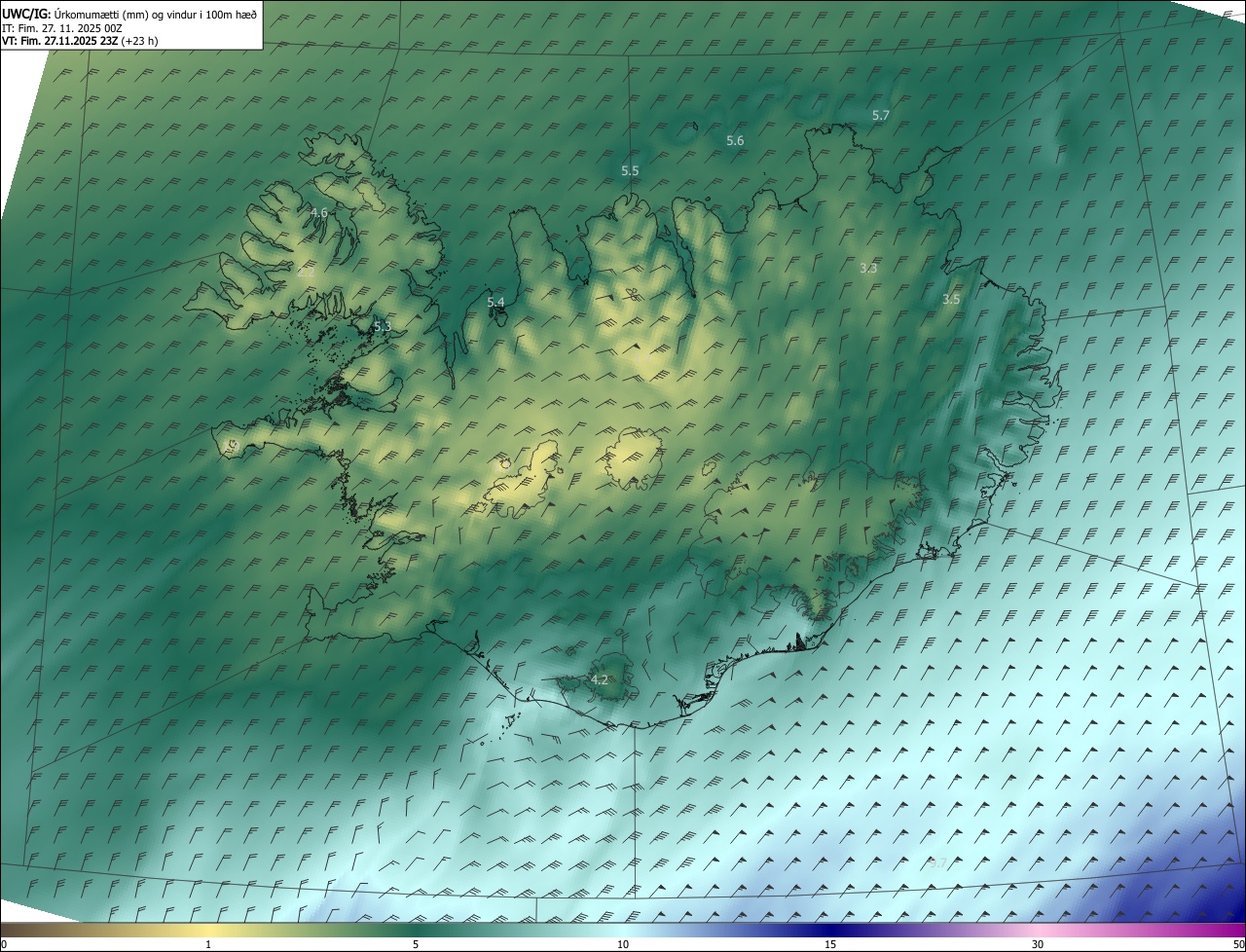Click the 5.5 value label on the map
1246x952 pixels.
tap(630, 170)
